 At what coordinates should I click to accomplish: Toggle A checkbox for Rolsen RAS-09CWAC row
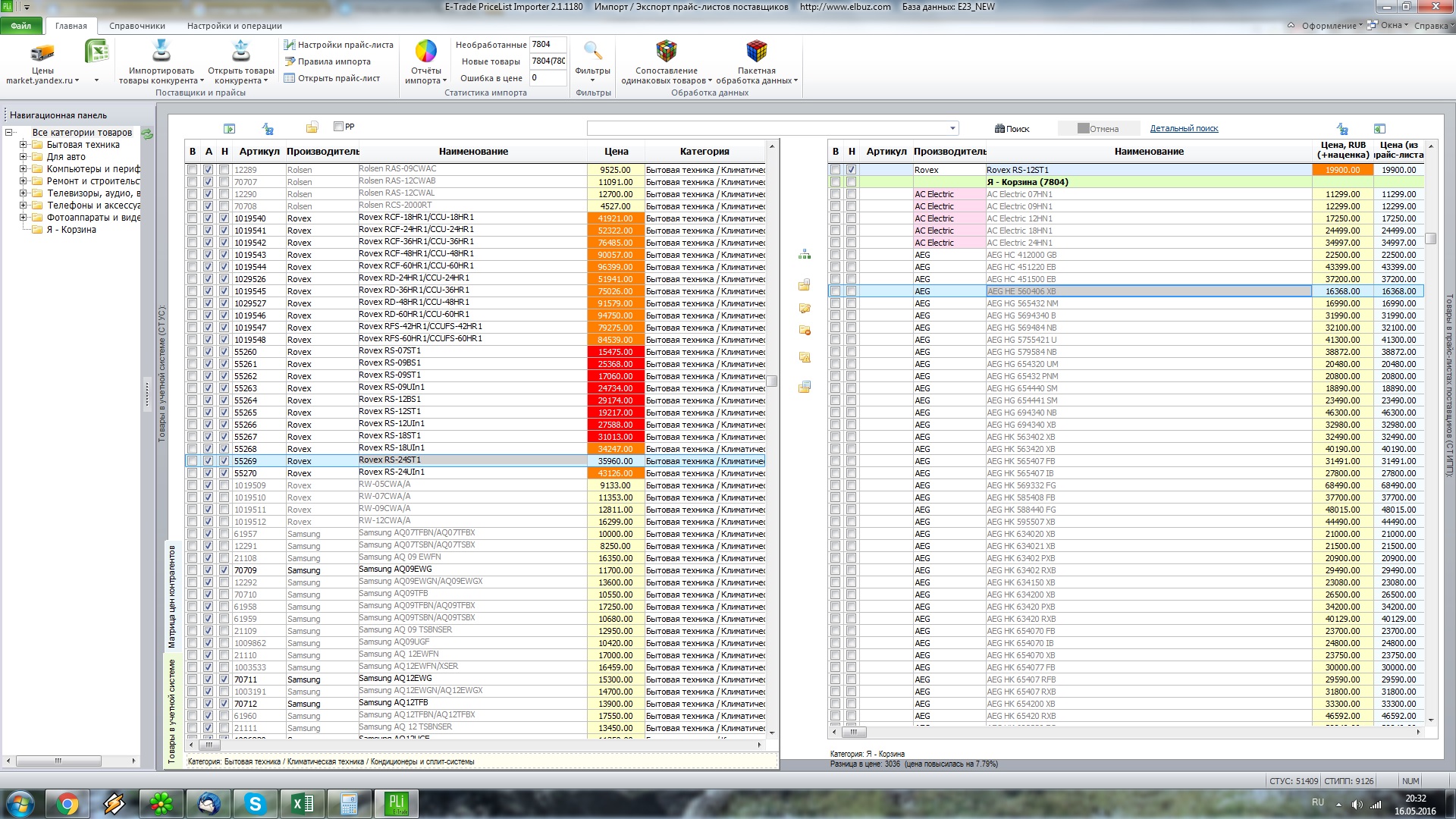[209, 170]
